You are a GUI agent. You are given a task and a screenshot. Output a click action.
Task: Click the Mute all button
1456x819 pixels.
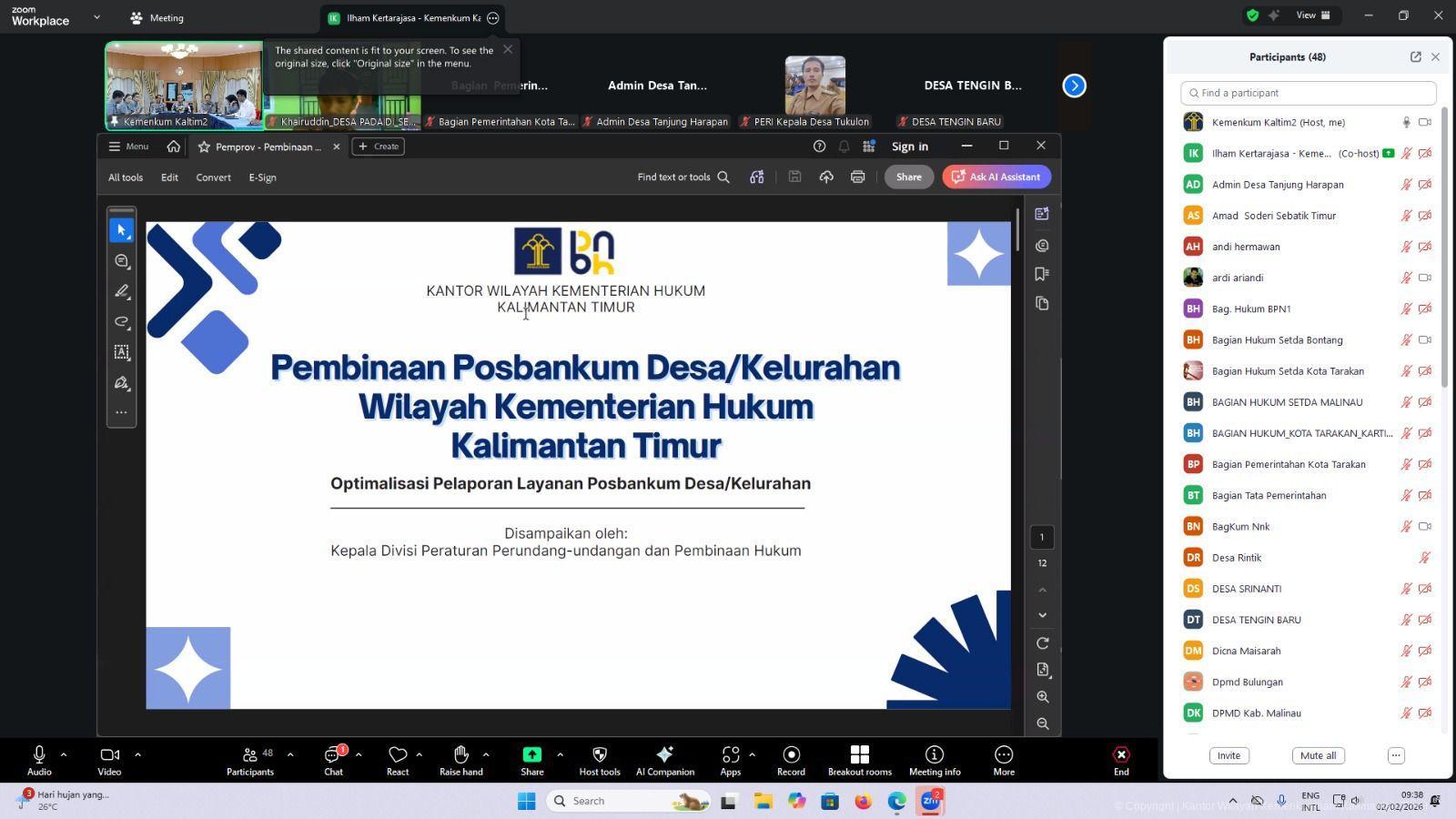click(x=1318, y=756)
